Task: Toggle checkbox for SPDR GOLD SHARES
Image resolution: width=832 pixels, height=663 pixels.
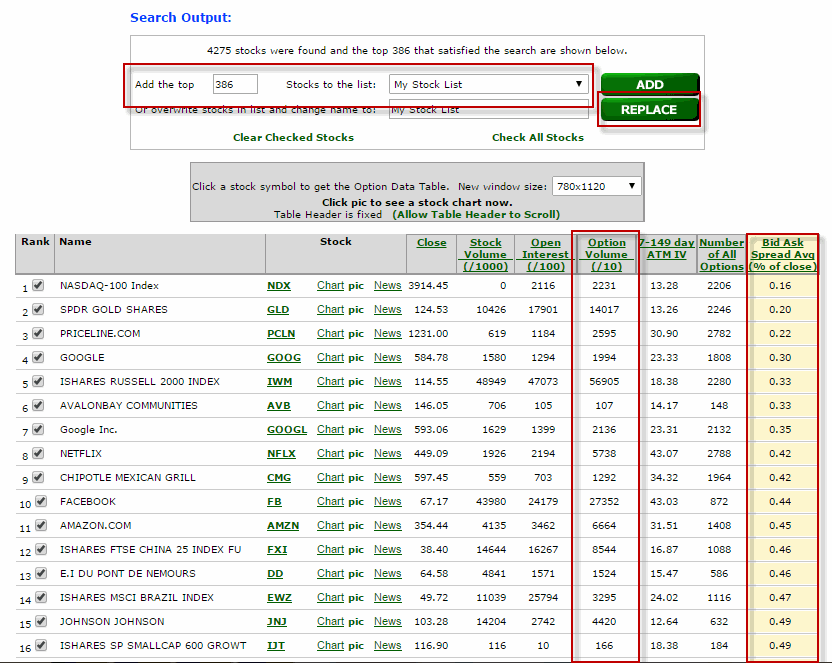Action: point(38,309)
